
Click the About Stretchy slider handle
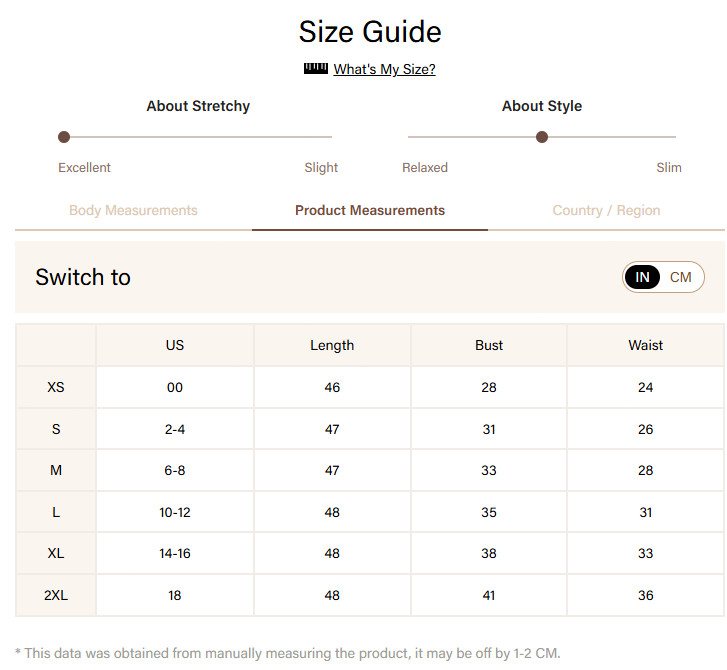[x=64, y=137]
